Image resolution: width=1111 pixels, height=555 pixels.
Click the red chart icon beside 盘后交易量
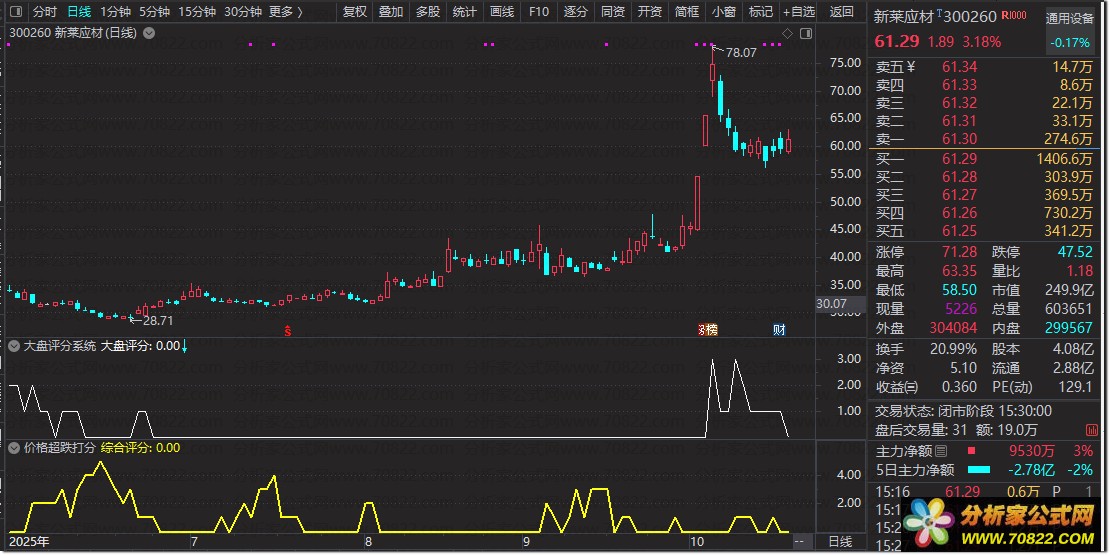[x=1091, y=430]
